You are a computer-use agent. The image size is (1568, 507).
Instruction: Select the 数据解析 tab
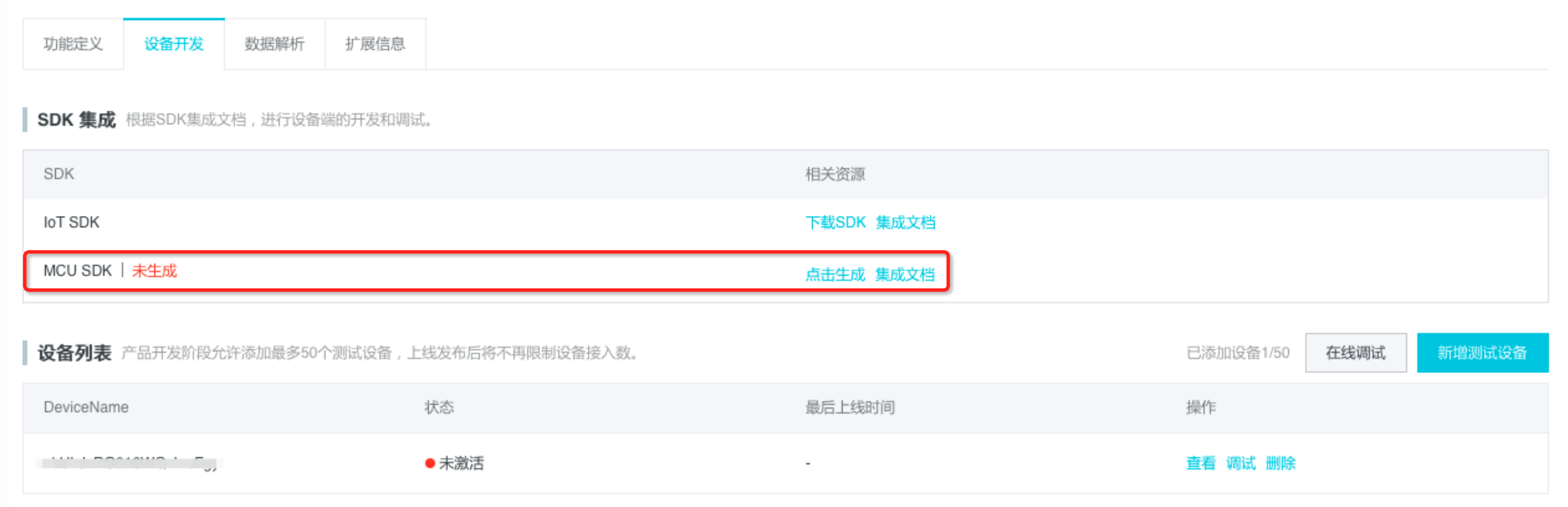[x=275, y=44]
